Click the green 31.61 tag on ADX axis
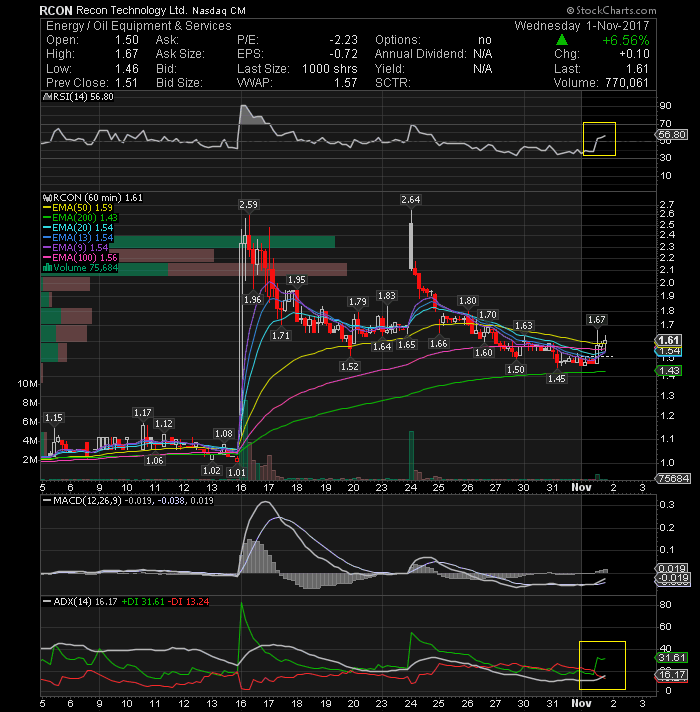The height and width of the screenshot is (712, 700). pos(672,658)
